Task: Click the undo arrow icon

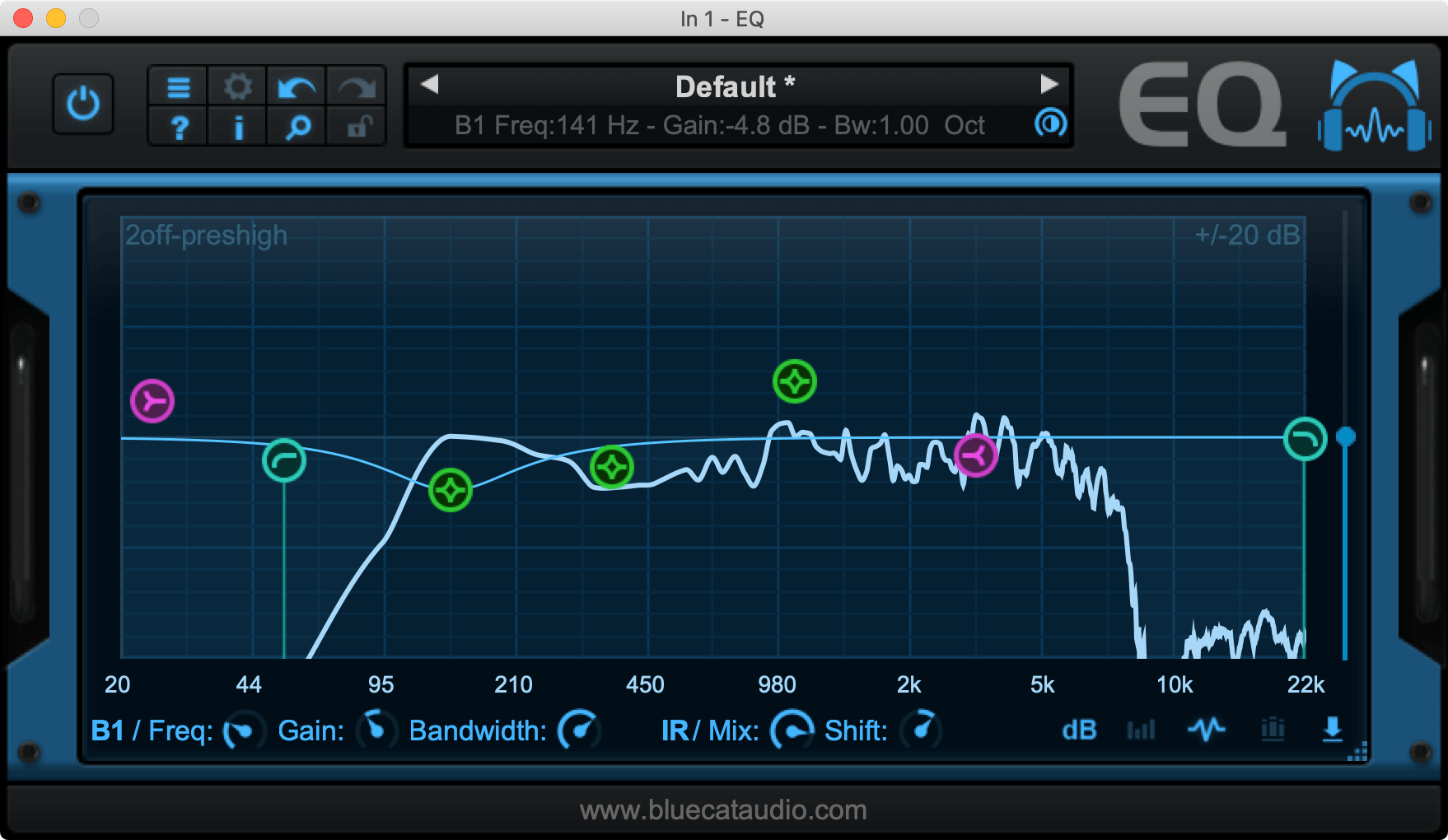Action: (297, 86)
